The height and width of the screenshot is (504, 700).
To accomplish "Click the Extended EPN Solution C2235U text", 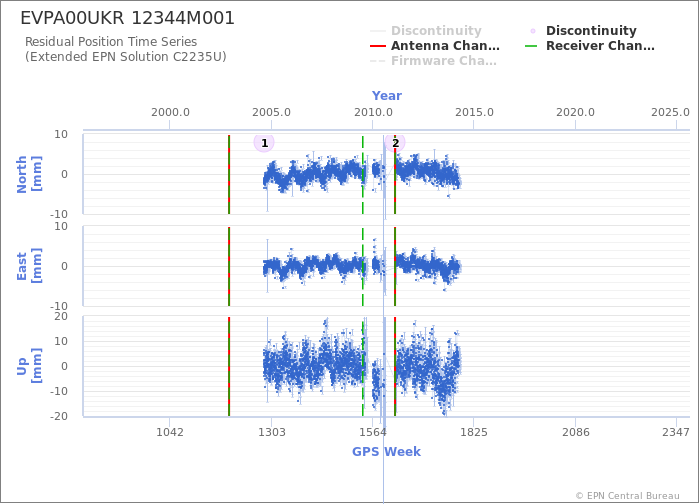I will click(125, 57).
